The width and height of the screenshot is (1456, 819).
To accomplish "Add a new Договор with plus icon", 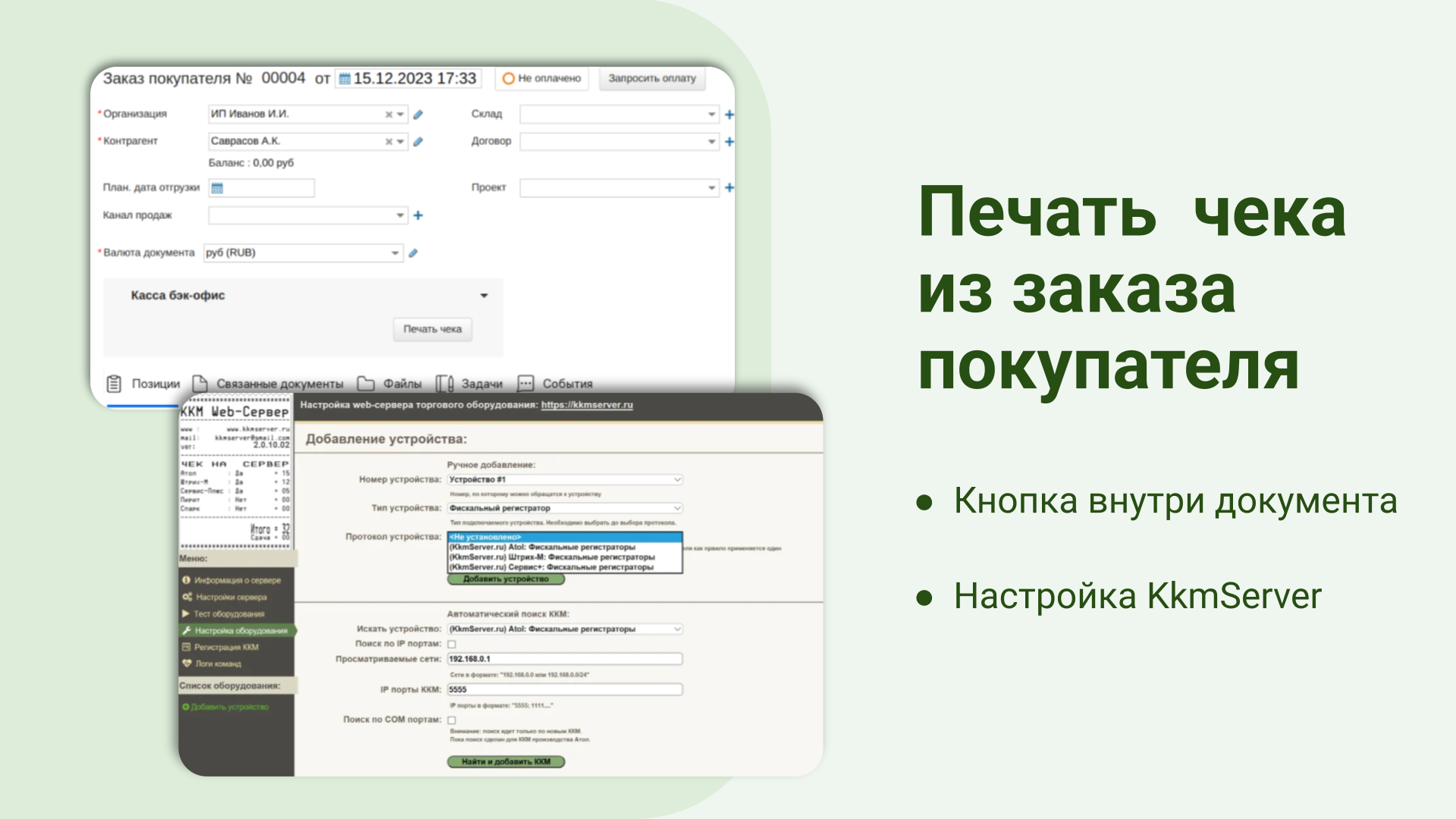I will pos(730,142).
